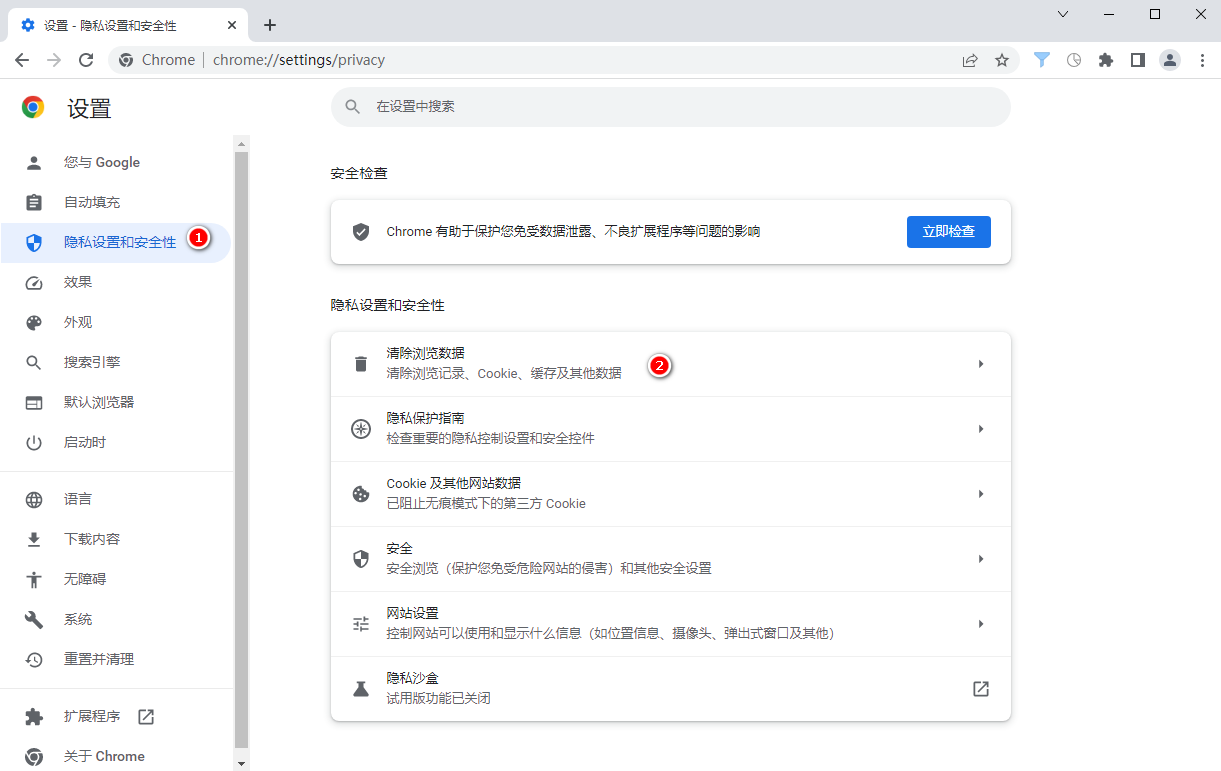Open 效果 settings section
The height and width of the screenshot is (771, 1221).
[116, 282]
